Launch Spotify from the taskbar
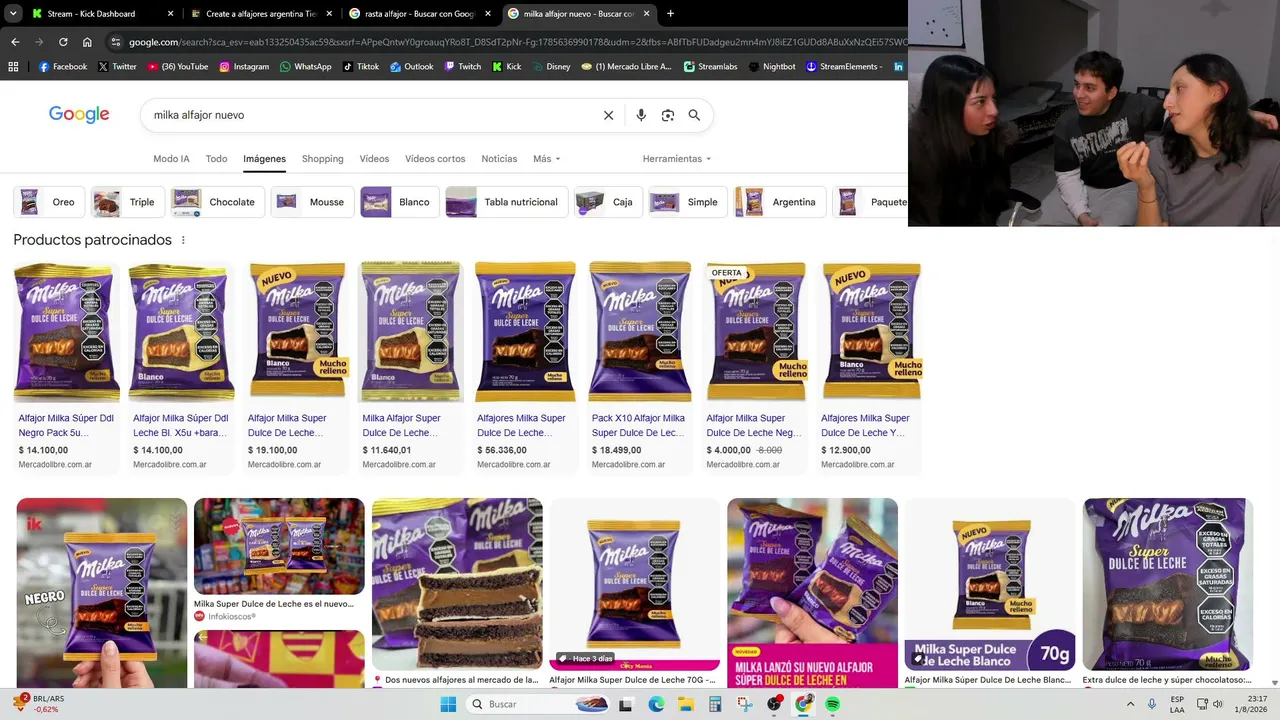Screen dimensions: 1280x720 833,704
